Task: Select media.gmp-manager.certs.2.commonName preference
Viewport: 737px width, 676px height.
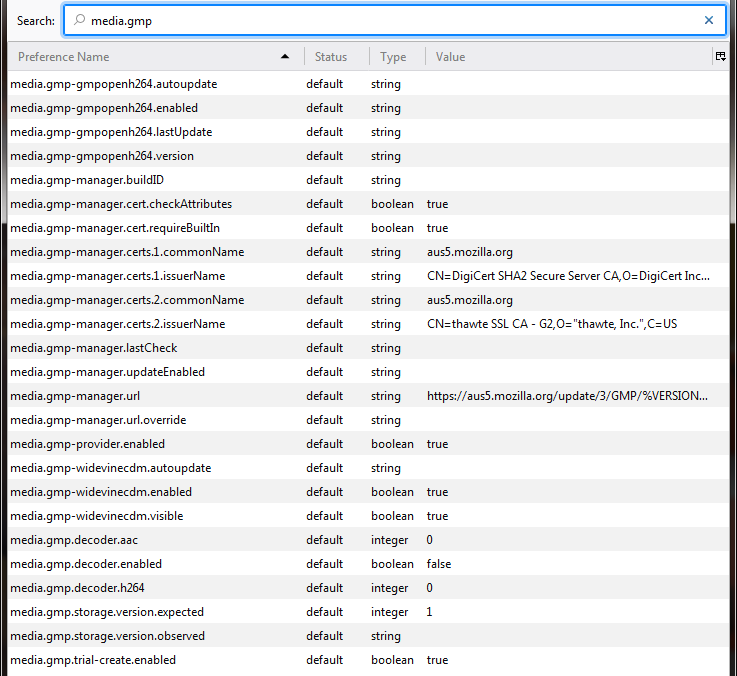Action: click(x=127, y=299)
